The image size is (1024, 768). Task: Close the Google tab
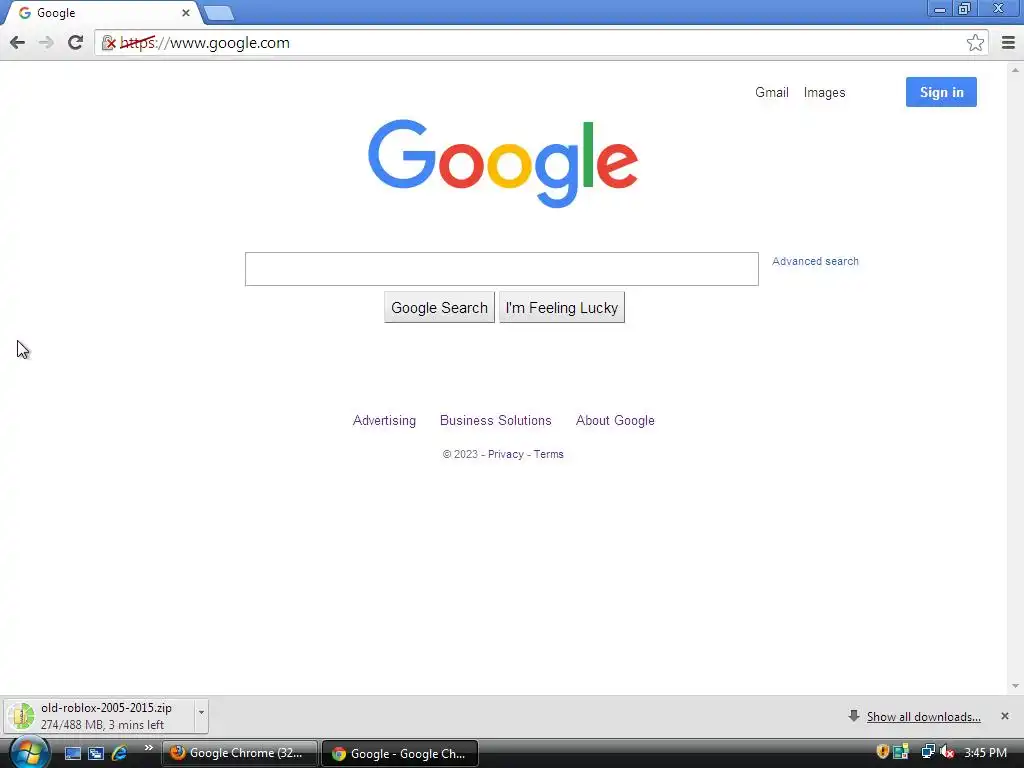(x=185, y=13)
